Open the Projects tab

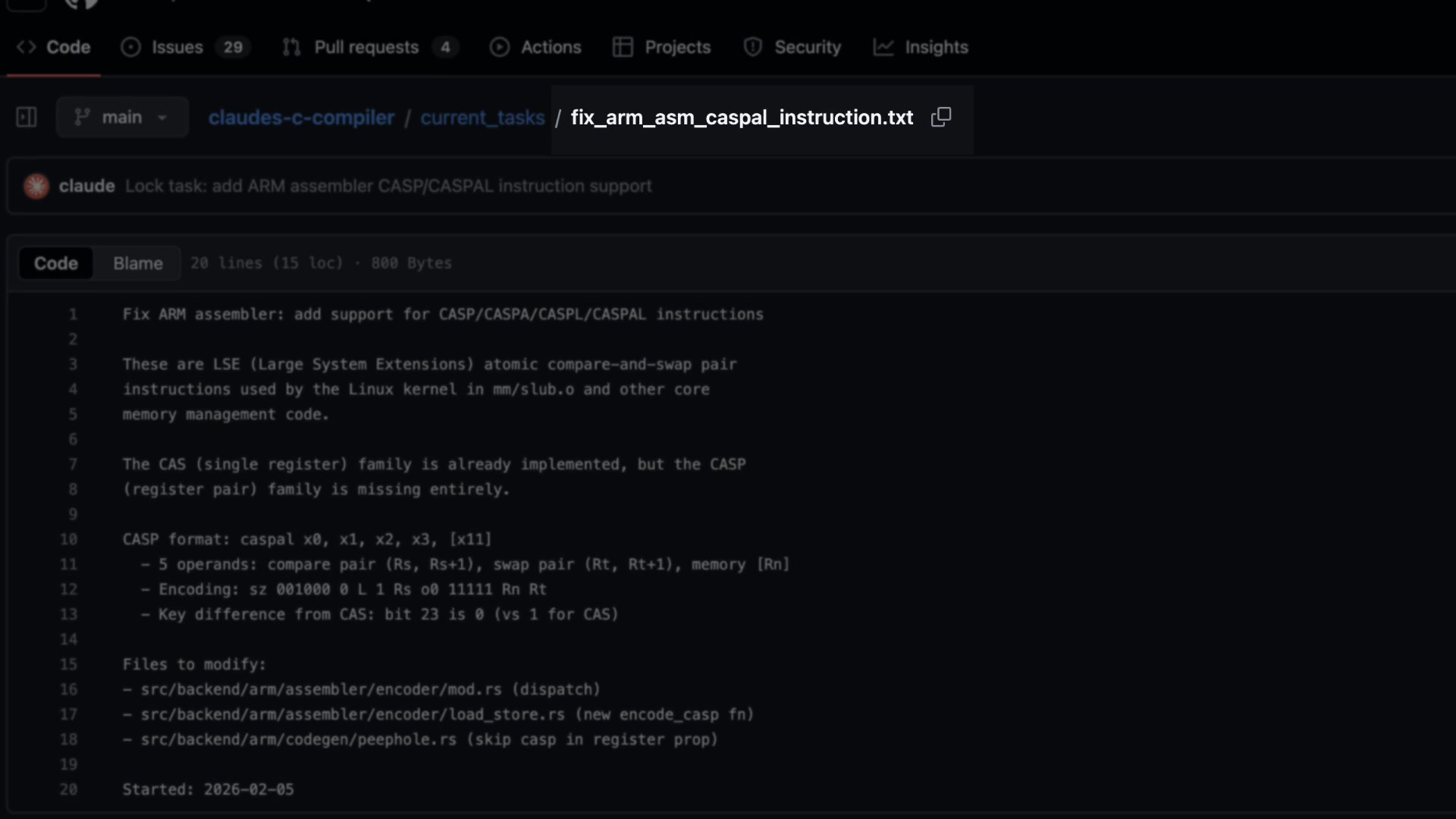[661, 47]
